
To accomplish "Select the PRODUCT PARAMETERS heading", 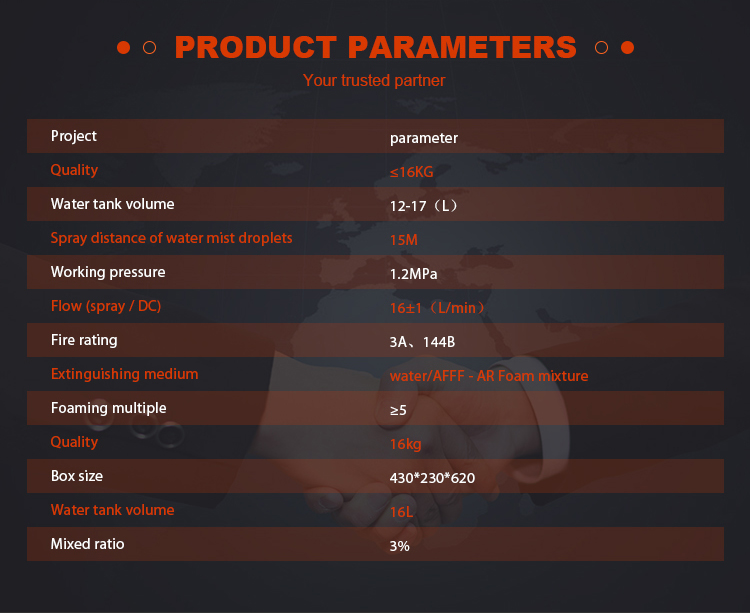I will (375, 47).
